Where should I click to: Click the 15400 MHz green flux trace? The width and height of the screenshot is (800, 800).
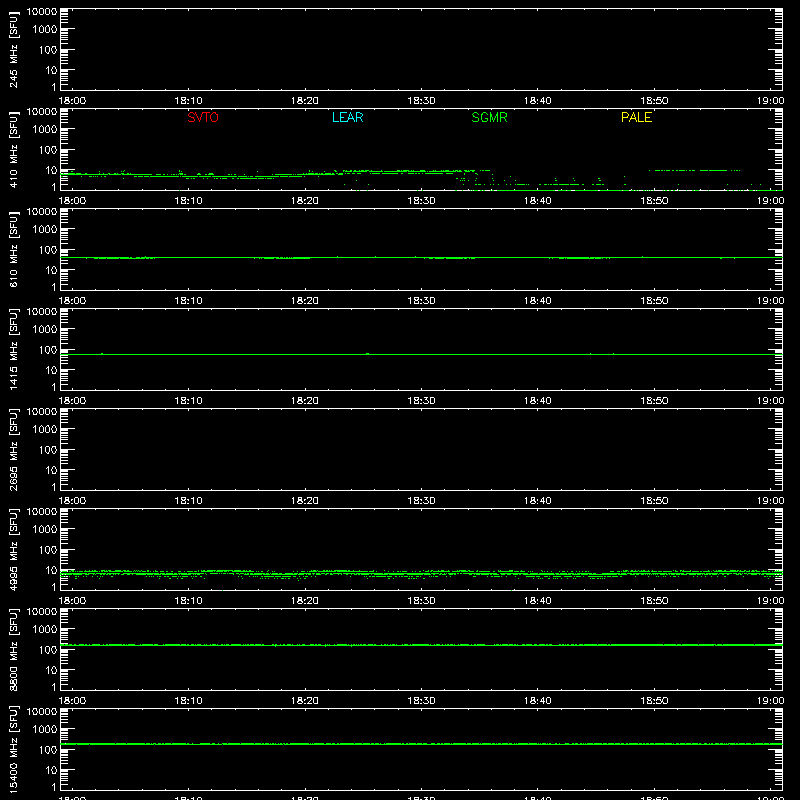[x=421, y=744]
